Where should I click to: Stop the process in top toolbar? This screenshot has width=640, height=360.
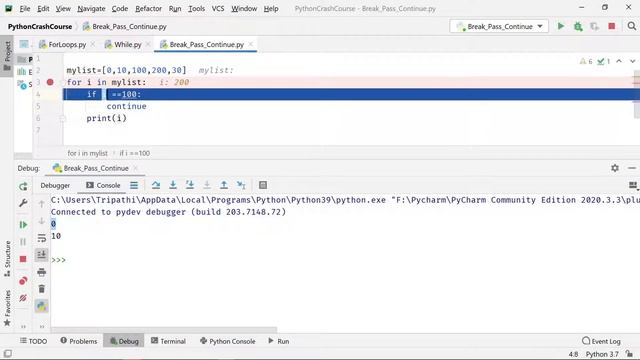611,26
